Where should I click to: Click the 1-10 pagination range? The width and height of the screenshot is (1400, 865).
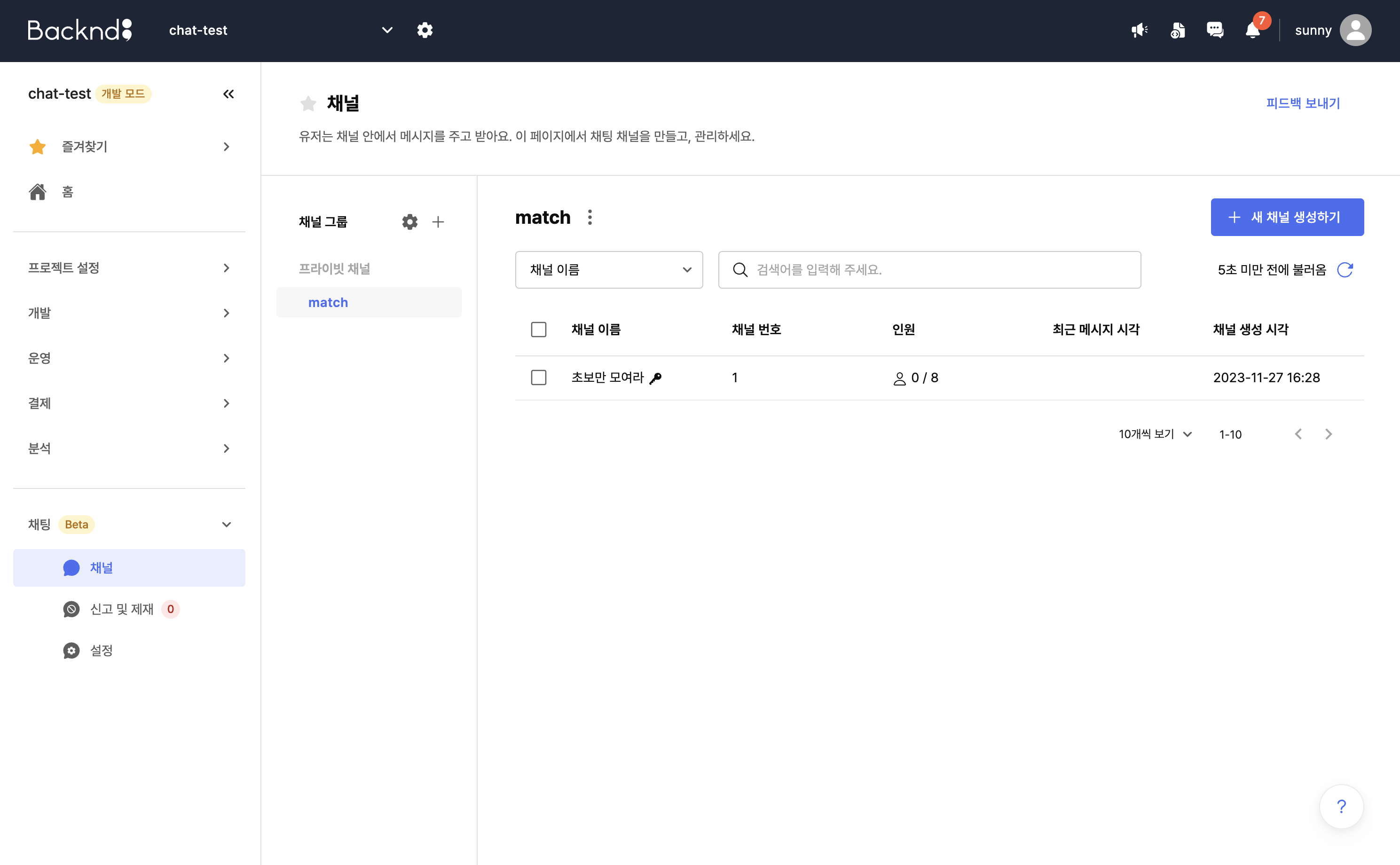click(1231, 434)
